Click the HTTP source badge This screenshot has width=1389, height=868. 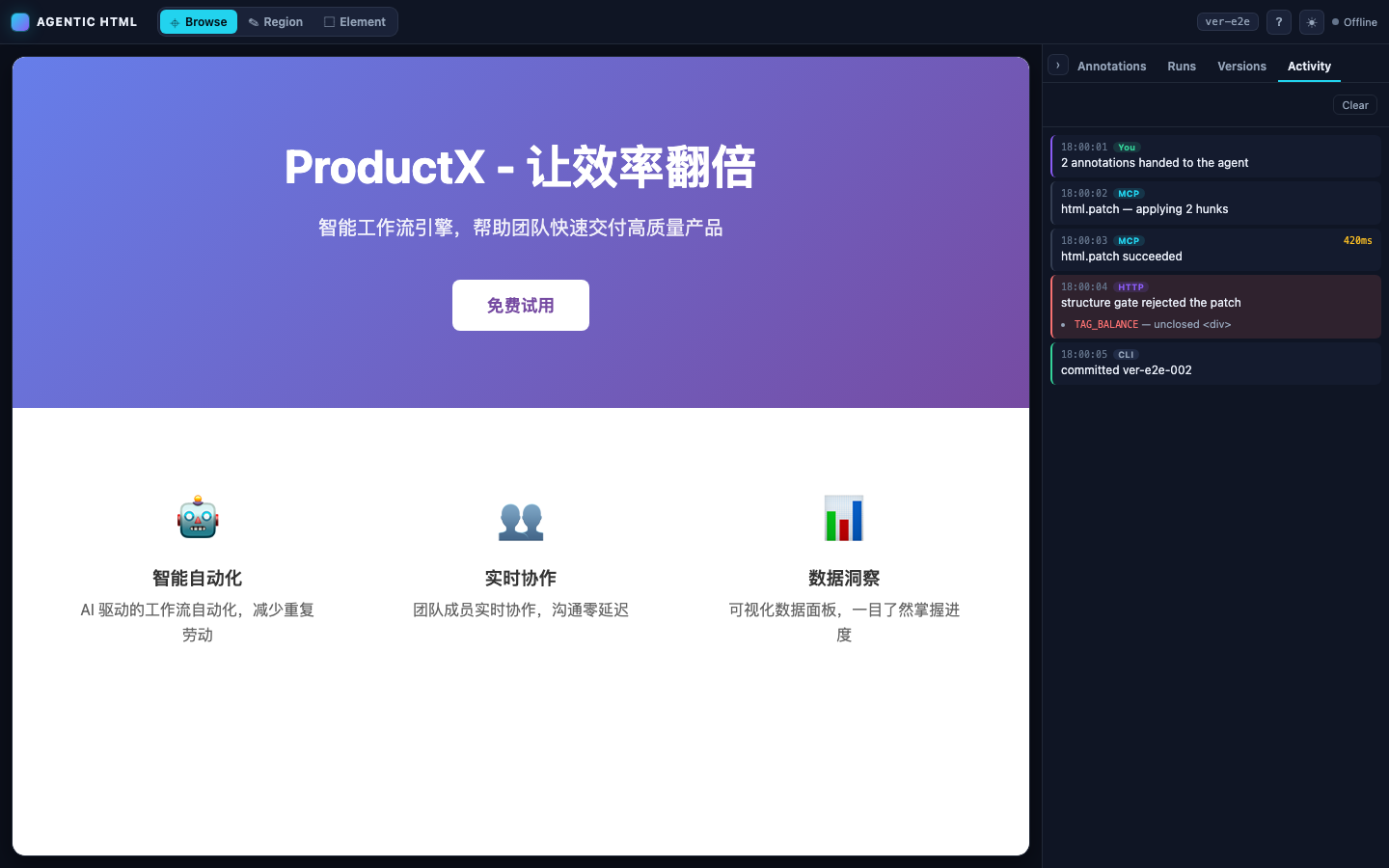[x=1130, y=287]
